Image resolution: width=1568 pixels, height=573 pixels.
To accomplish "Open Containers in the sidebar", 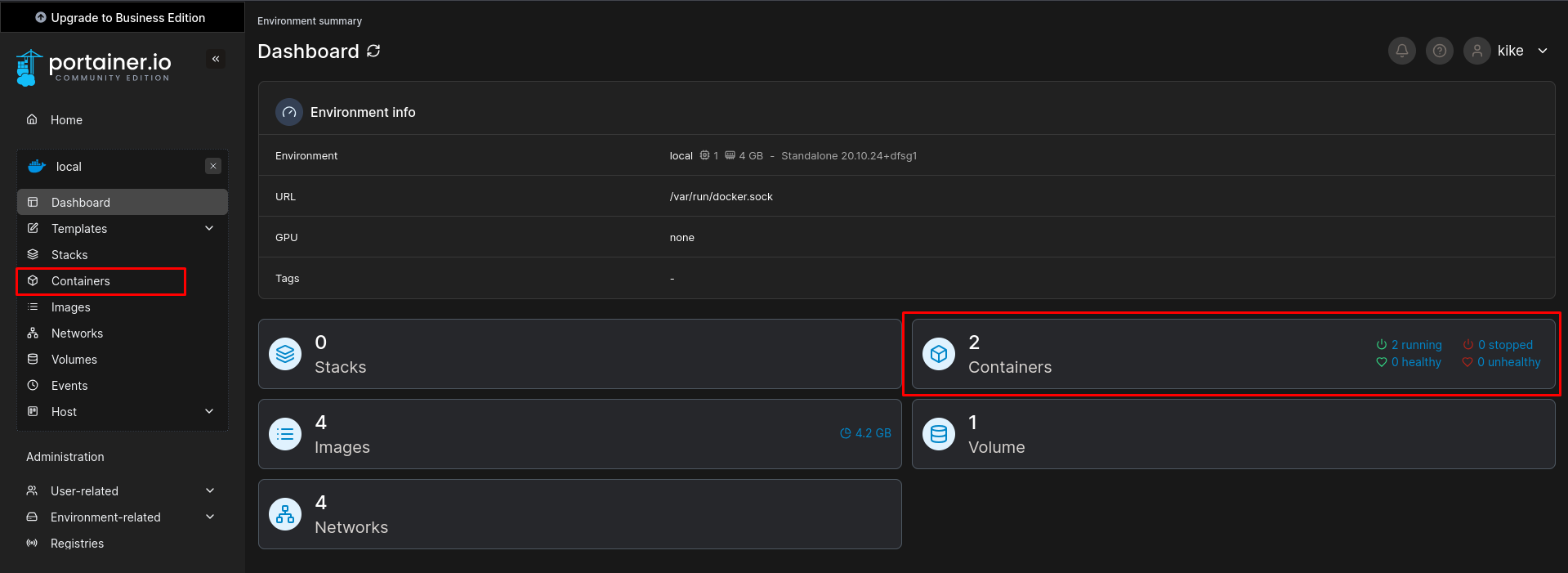I will coord(80,281).
